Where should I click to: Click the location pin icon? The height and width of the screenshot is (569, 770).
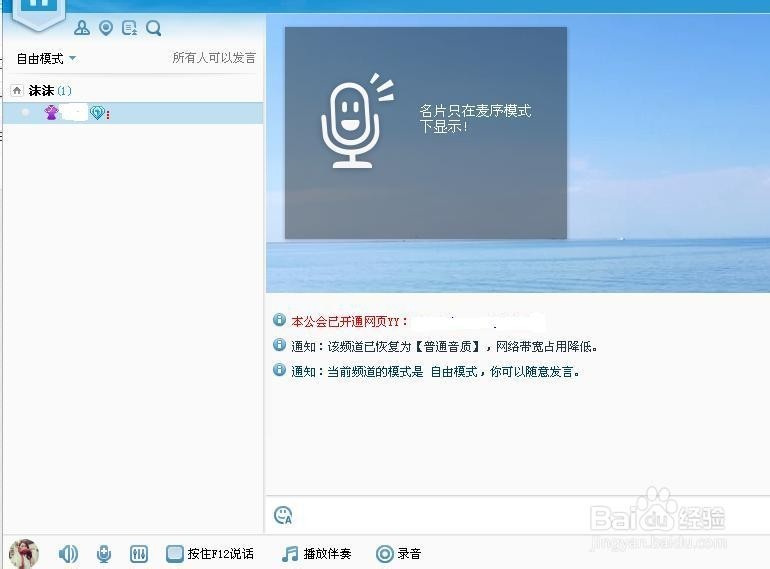pyautogui.click(x=106, y=28)
